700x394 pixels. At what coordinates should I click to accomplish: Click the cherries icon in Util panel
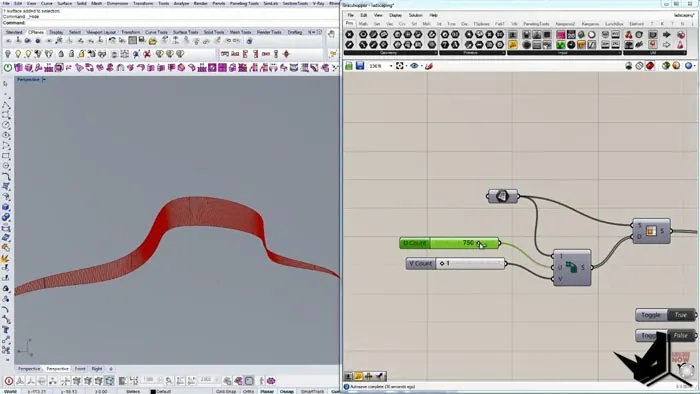point(629,34)
